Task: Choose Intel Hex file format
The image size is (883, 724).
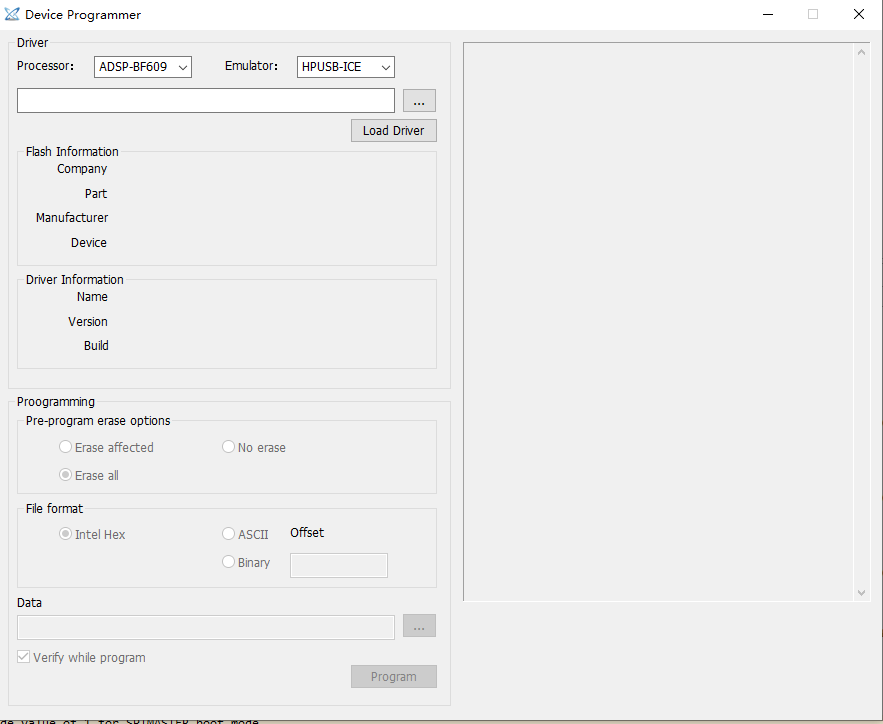Action: pos(65,534)
